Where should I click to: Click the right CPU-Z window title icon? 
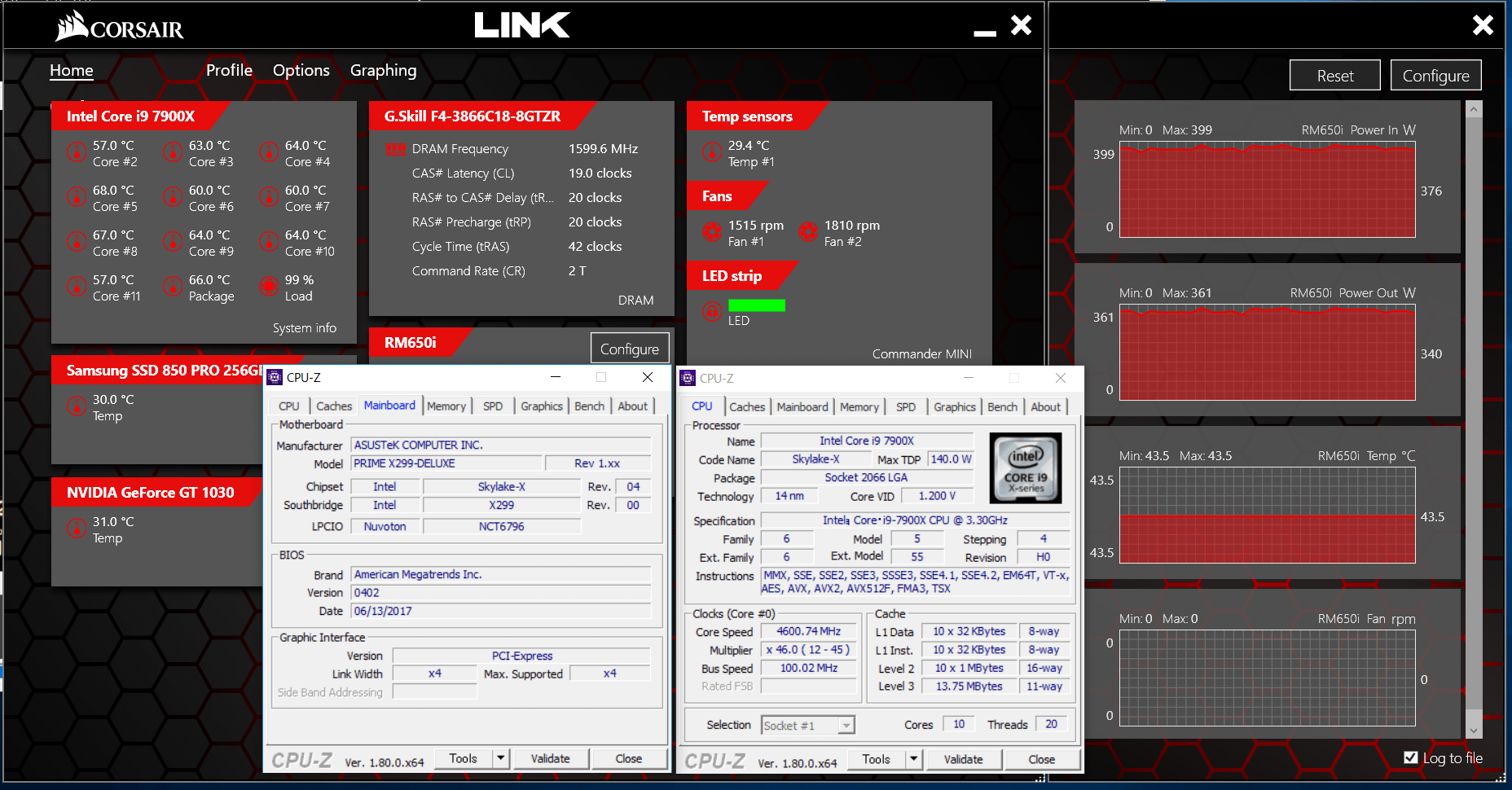coord(688,378)
